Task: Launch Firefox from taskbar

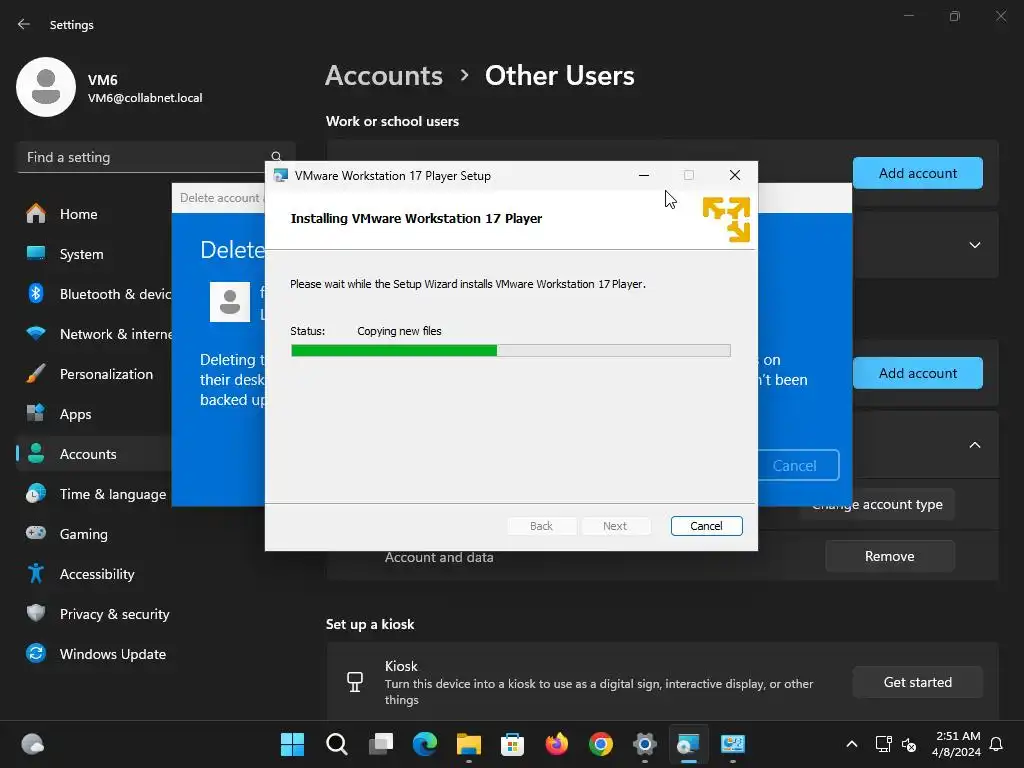Action: point(556,744)
